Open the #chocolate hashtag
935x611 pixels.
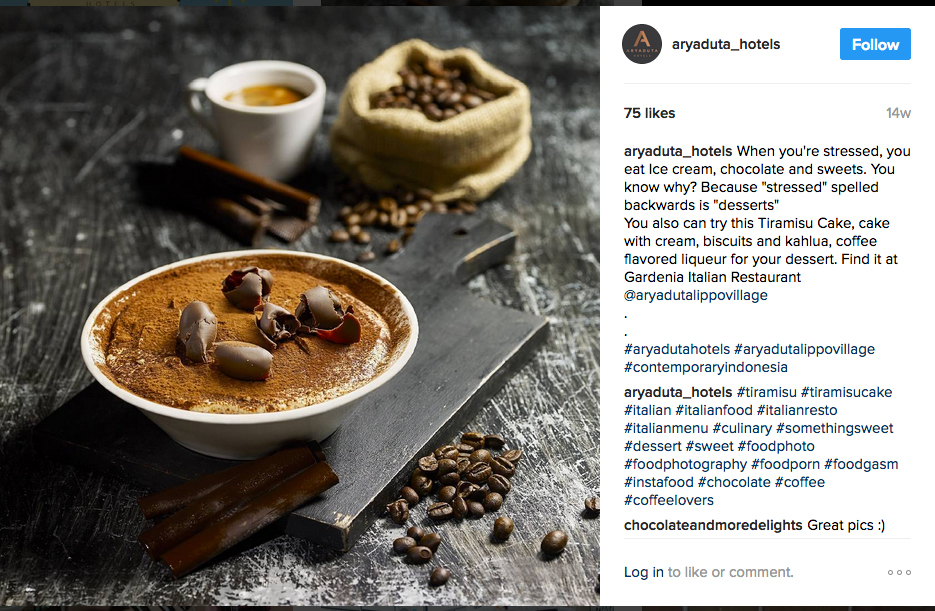click(x=733, y=482)
